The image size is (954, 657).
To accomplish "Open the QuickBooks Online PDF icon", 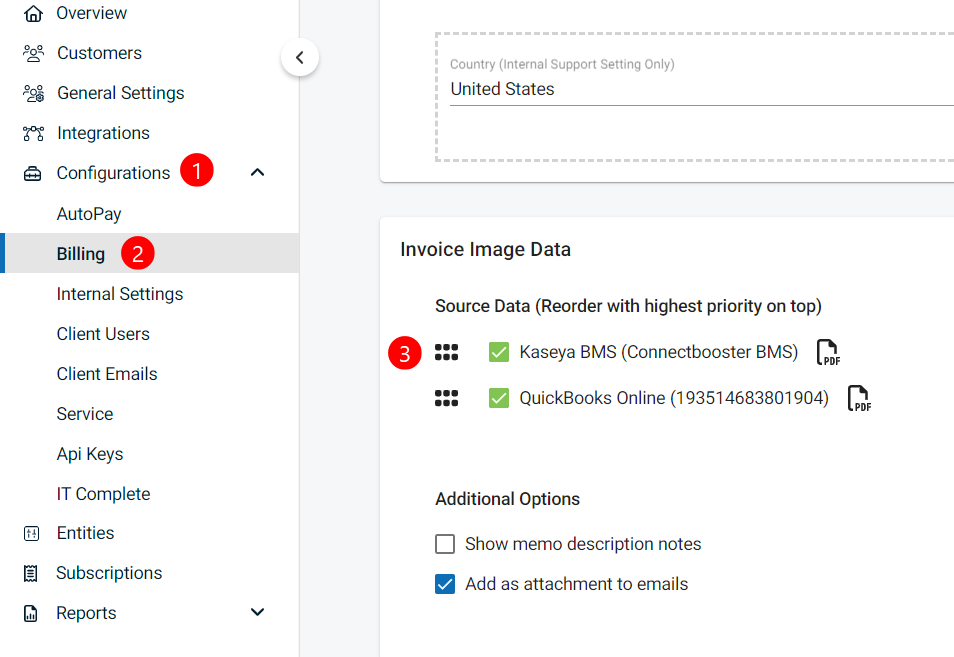I will pos(859,398).
